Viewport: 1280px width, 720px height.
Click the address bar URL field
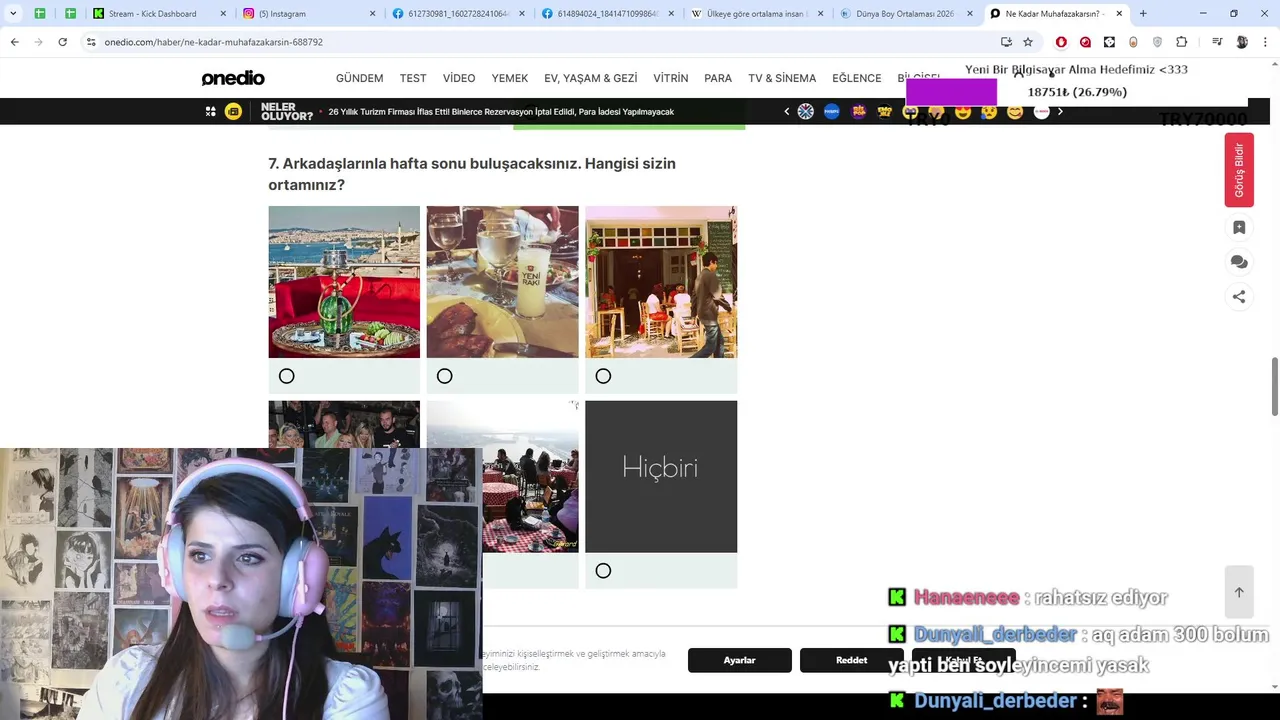pos(540,42)
